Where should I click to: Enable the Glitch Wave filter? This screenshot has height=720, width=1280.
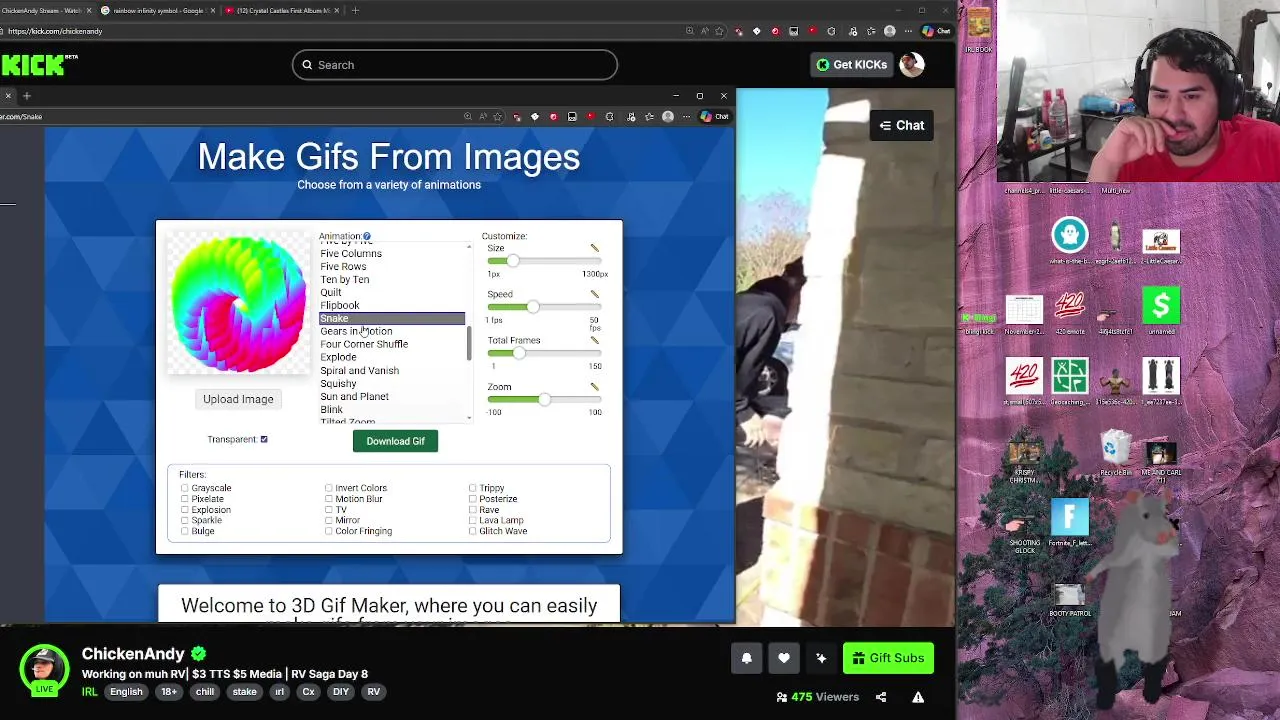pyautogui.click(x=473, y=531)
